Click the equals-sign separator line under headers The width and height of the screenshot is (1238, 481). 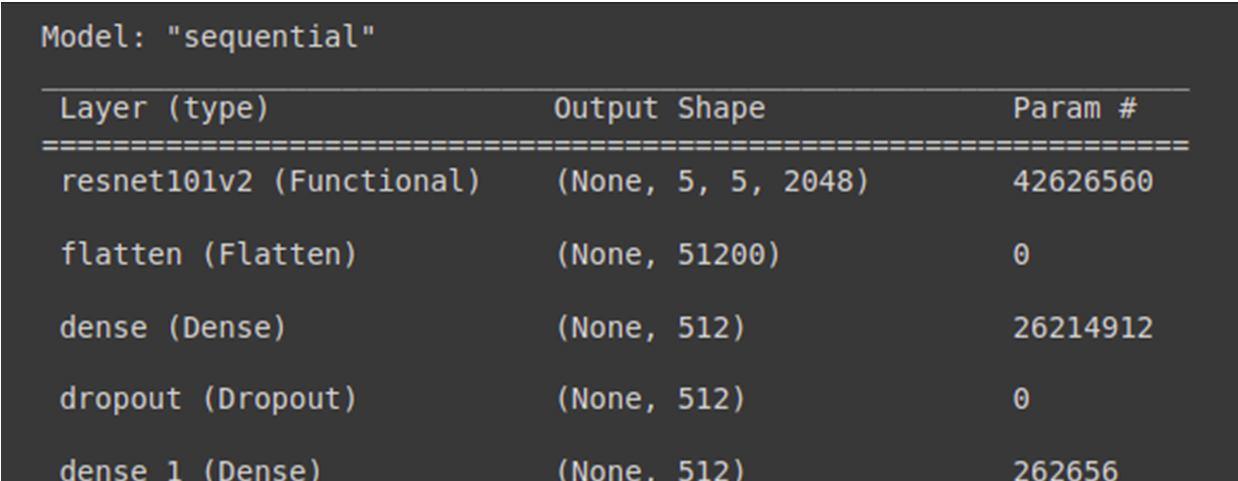(x=616, y=147)
